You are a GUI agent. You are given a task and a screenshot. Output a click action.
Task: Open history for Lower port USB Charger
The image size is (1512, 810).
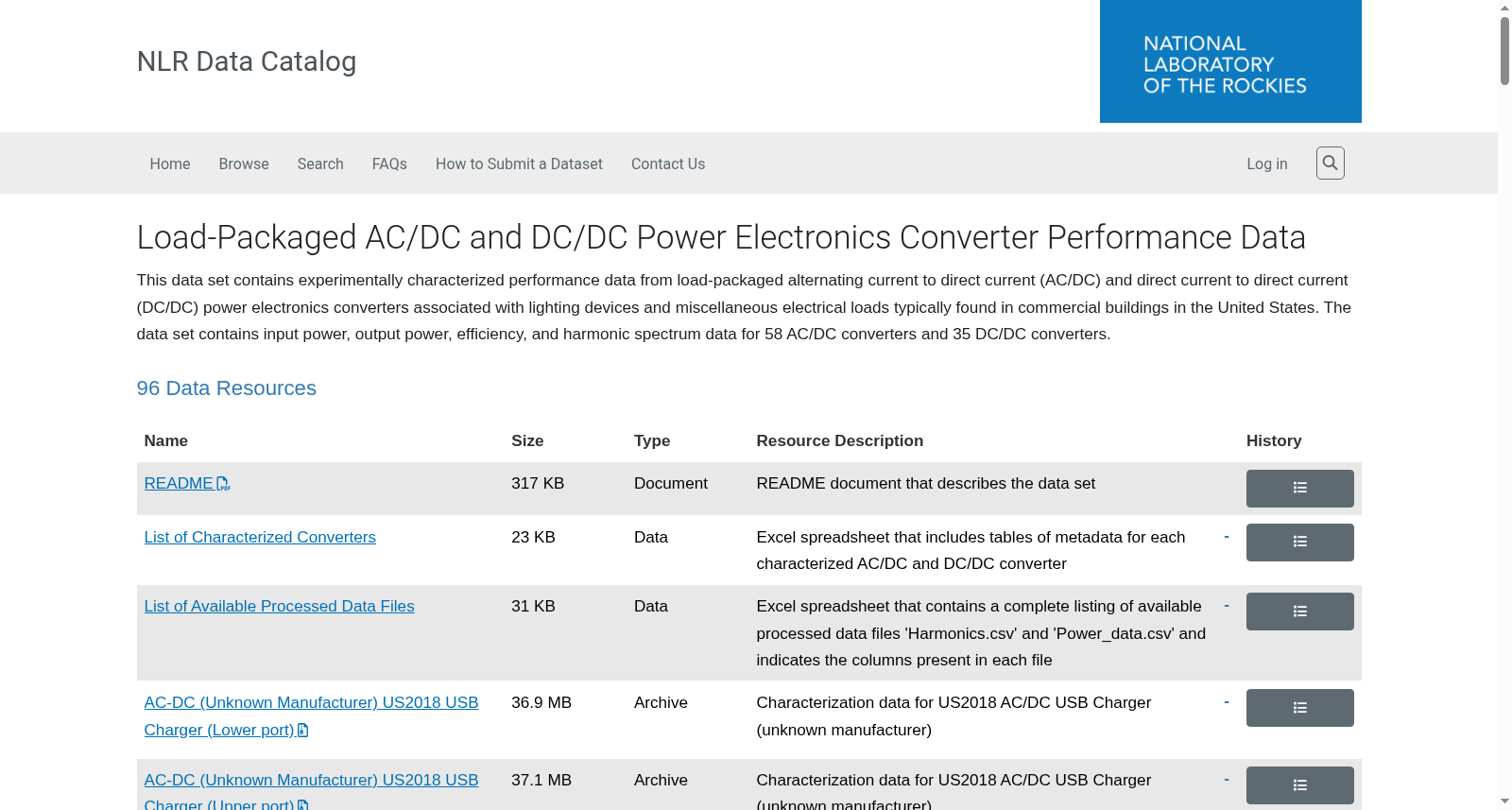point(1299,707)
